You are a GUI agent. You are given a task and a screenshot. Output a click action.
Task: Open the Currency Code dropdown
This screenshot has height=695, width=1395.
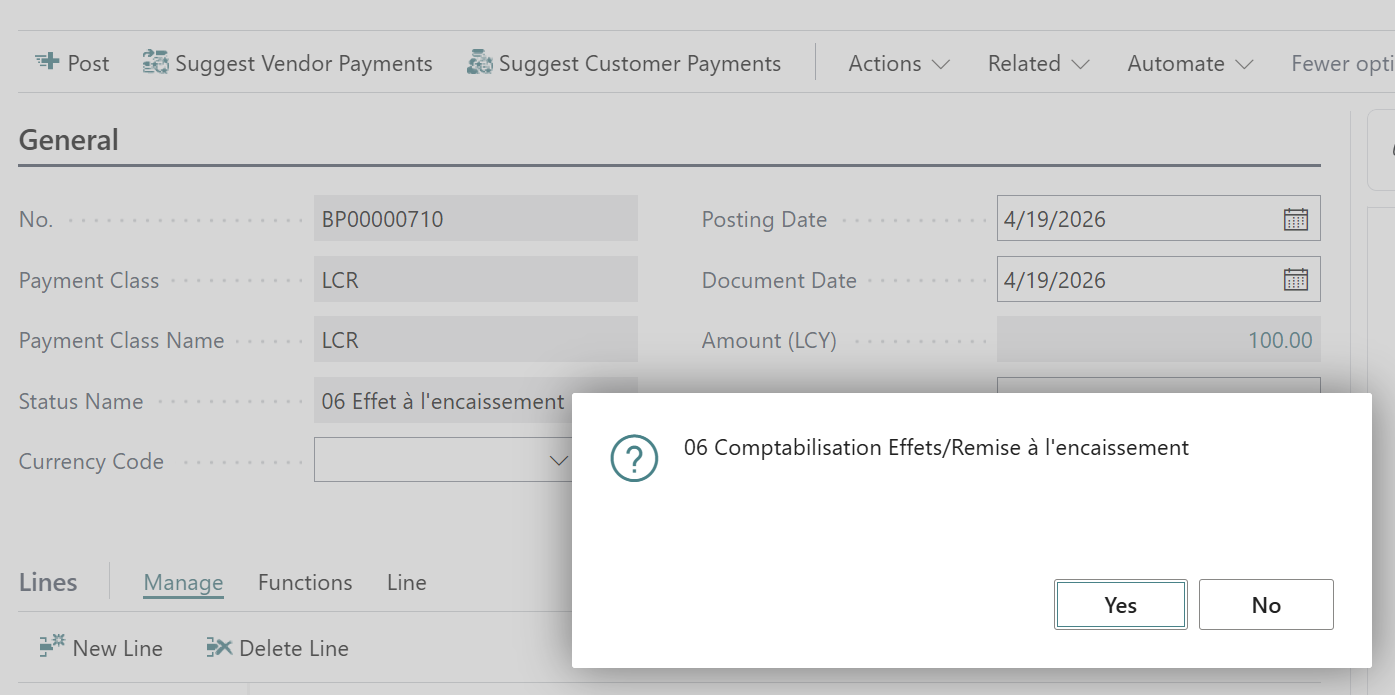(x=558, y=459)
